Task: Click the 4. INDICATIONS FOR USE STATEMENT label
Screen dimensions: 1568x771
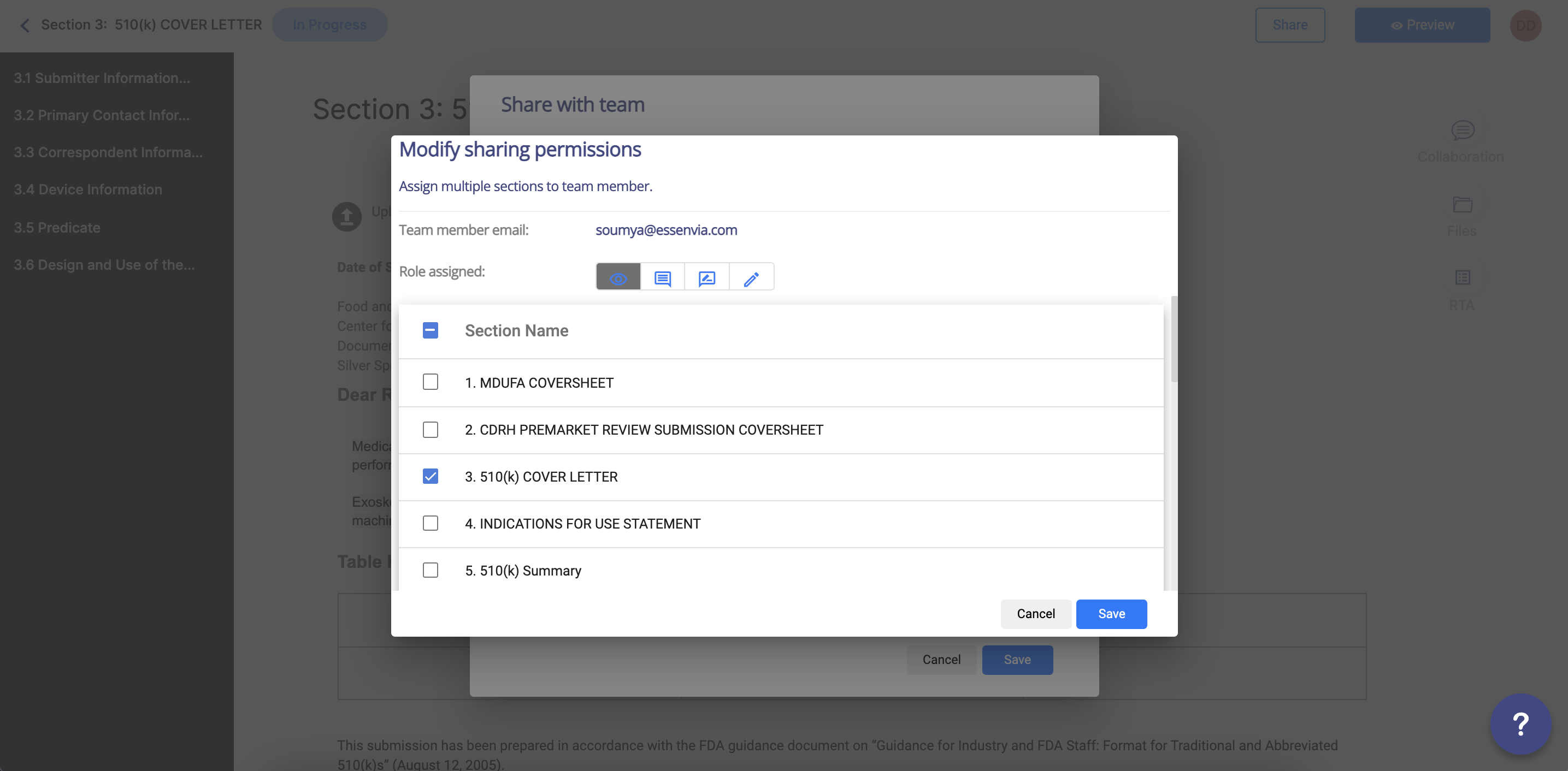Action: point(582,524)
